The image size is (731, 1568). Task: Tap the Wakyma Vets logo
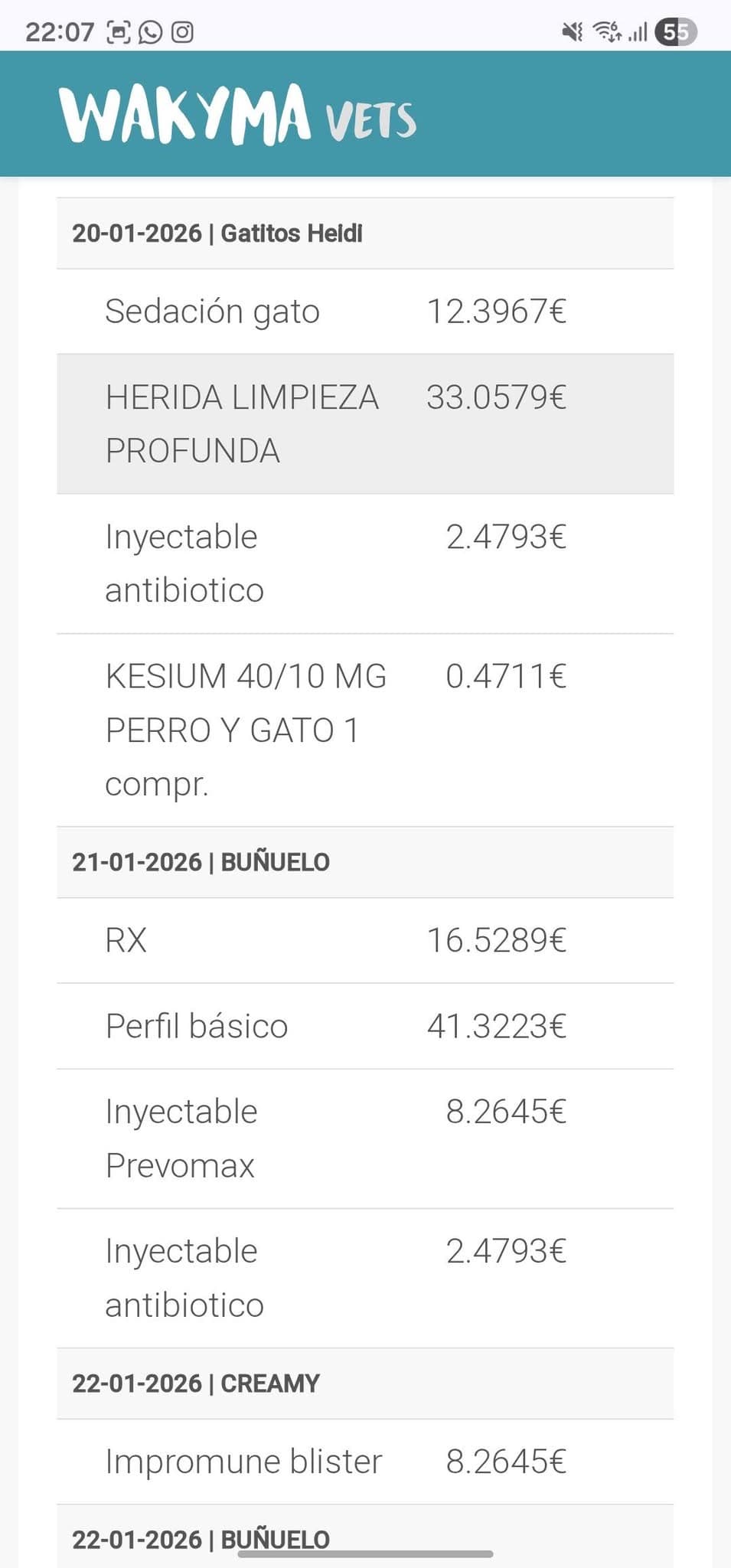click(x=238, y=116)
